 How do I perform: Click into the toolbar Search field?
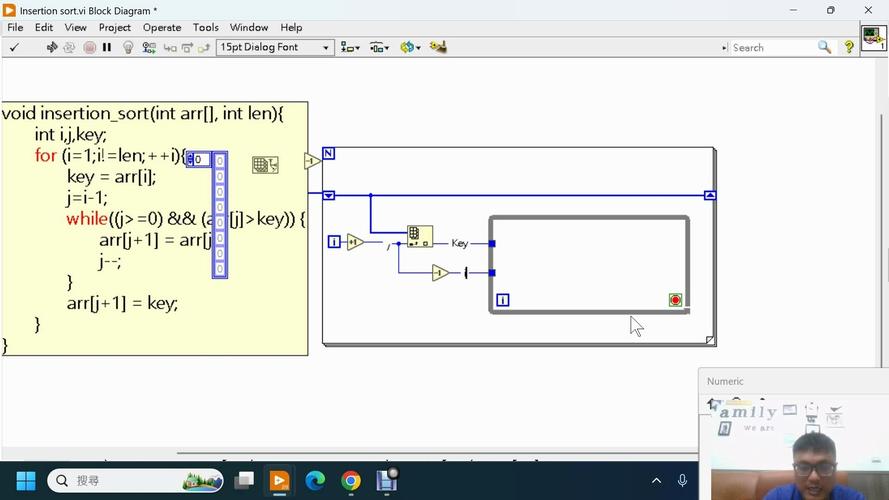pos(770,47)
